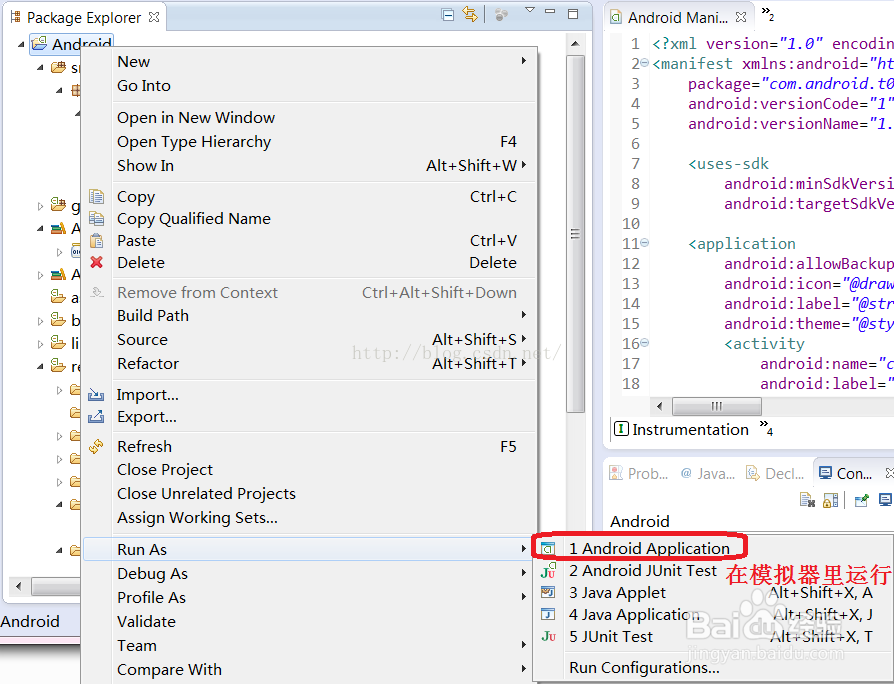Run as 3 Java Applet
Image resolution: width=894 pixels, height=684 pixels.
(713, 593)
